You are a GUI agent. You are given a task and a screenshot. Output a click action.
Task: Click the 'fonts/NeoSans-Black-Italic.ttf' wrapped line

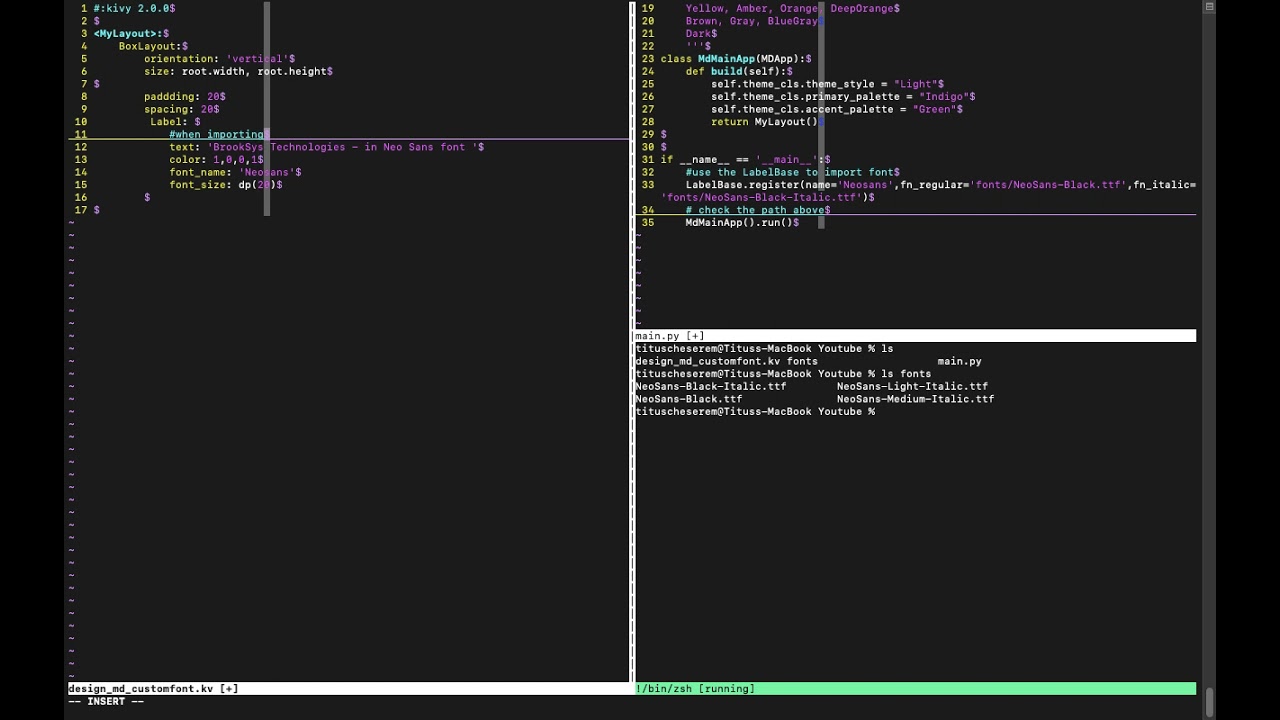(x=767, y=197)
